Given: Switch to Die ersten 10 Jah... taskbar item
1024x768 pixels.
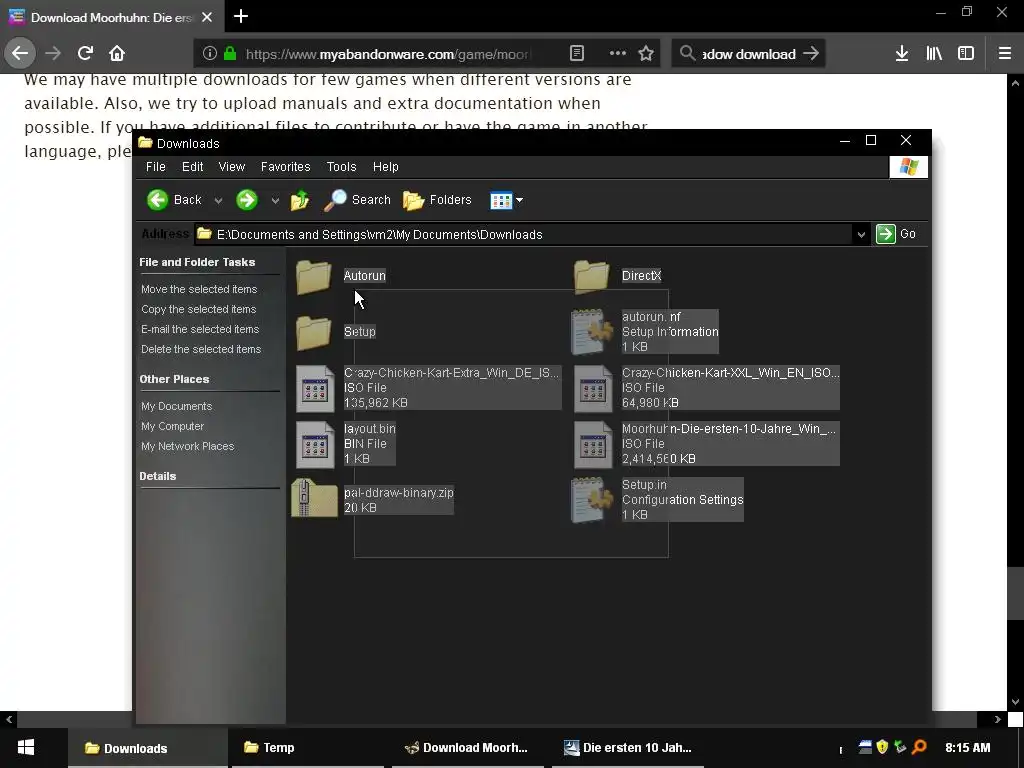Looking at the screenshot, I should [628, 748].
